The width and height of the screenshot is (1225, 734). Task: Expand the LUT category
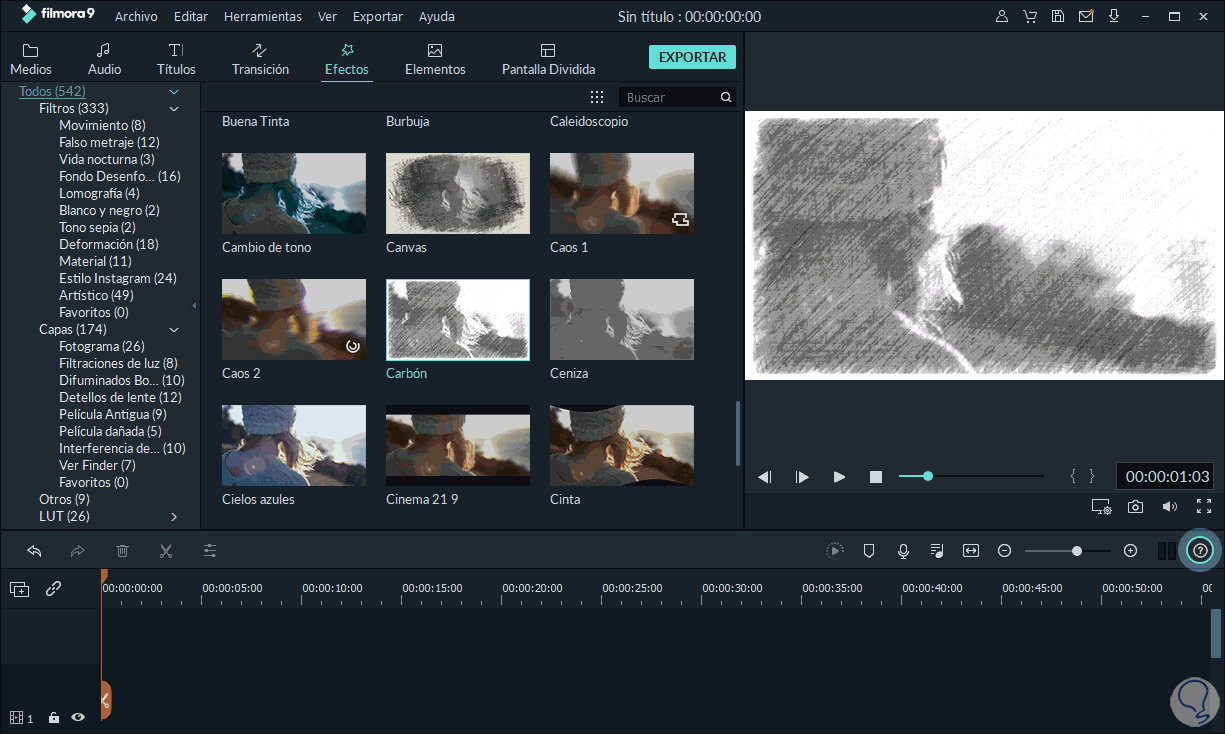click(173, 516)
